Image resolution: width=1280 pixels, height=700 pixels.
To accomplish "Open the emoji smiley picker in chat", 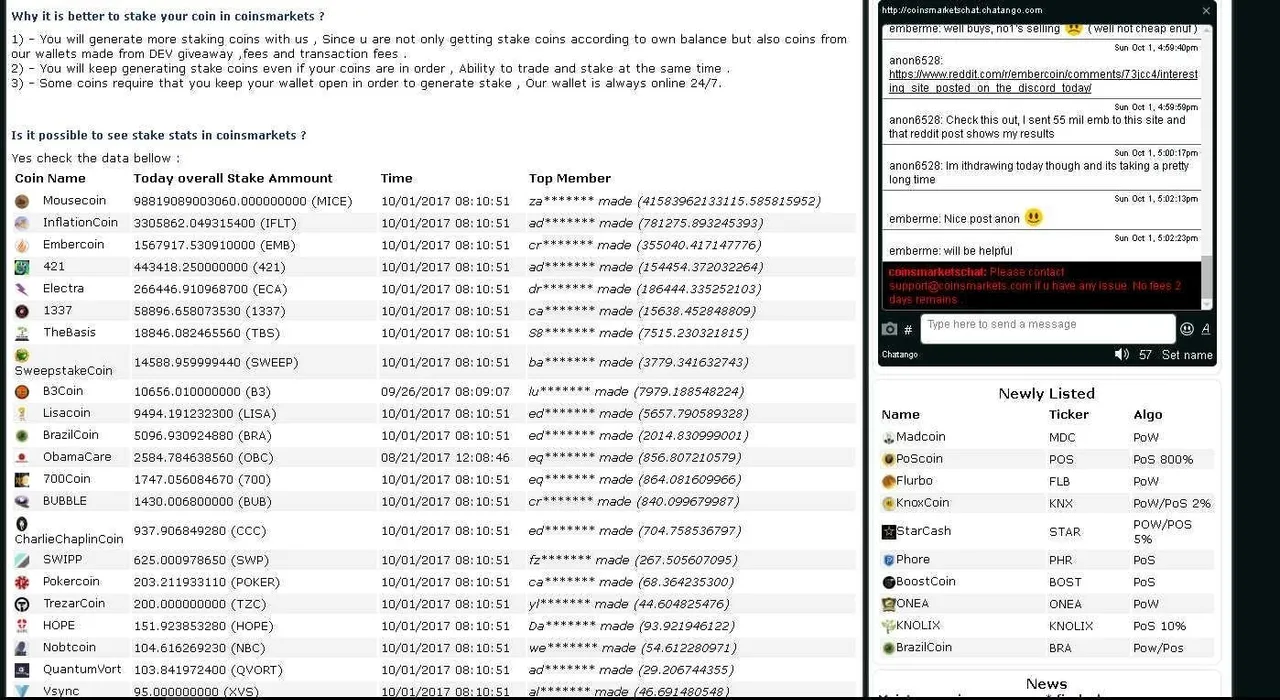I will click(x=1187, y=329).
